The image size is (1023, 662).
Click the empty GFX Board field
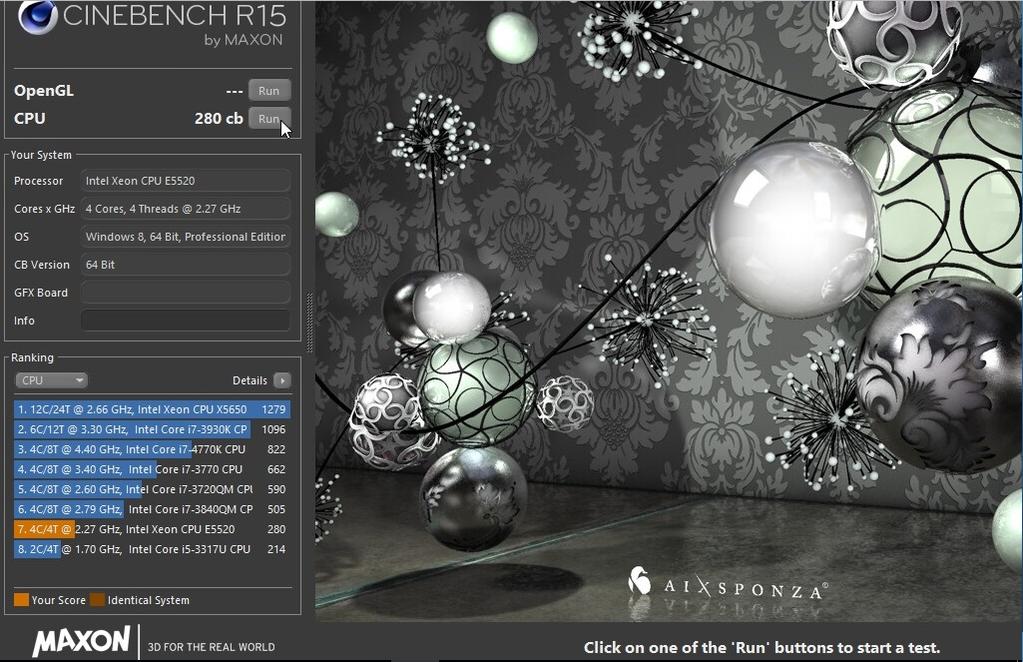(x=185, y=293)
